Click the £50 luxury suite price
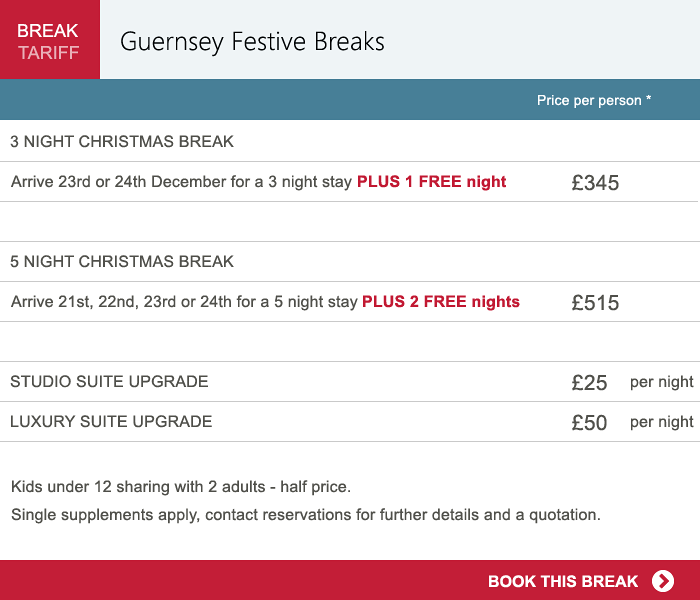700x600 pixels. [589, 423]
